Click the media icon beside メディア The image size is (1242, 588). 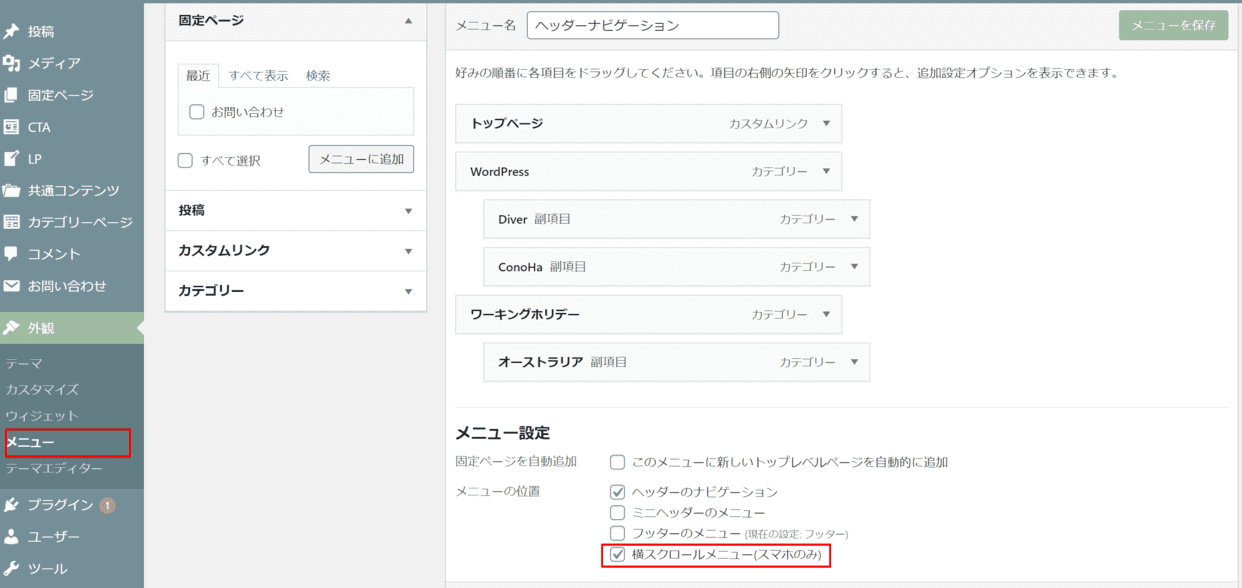[12, 64]
